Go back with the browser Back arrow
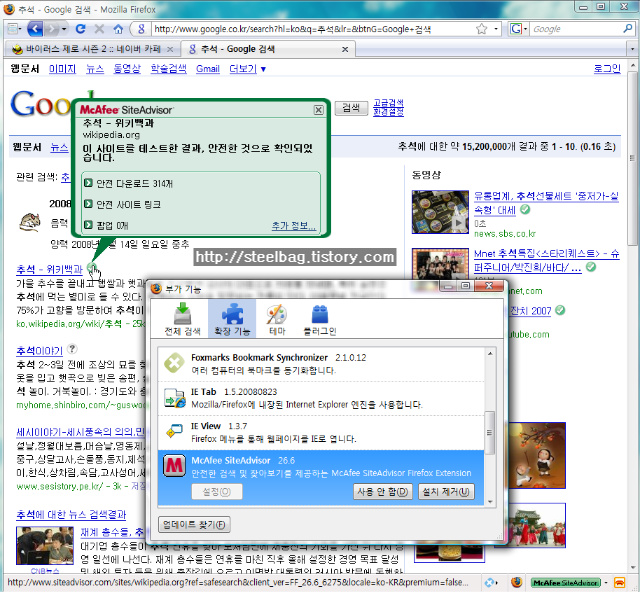 [36, 29]
